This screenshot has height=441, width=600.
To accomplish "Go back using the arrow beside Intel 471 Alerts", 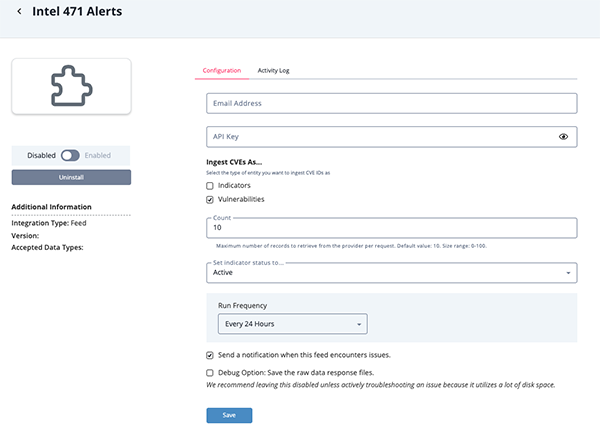I will coord(19,11).
